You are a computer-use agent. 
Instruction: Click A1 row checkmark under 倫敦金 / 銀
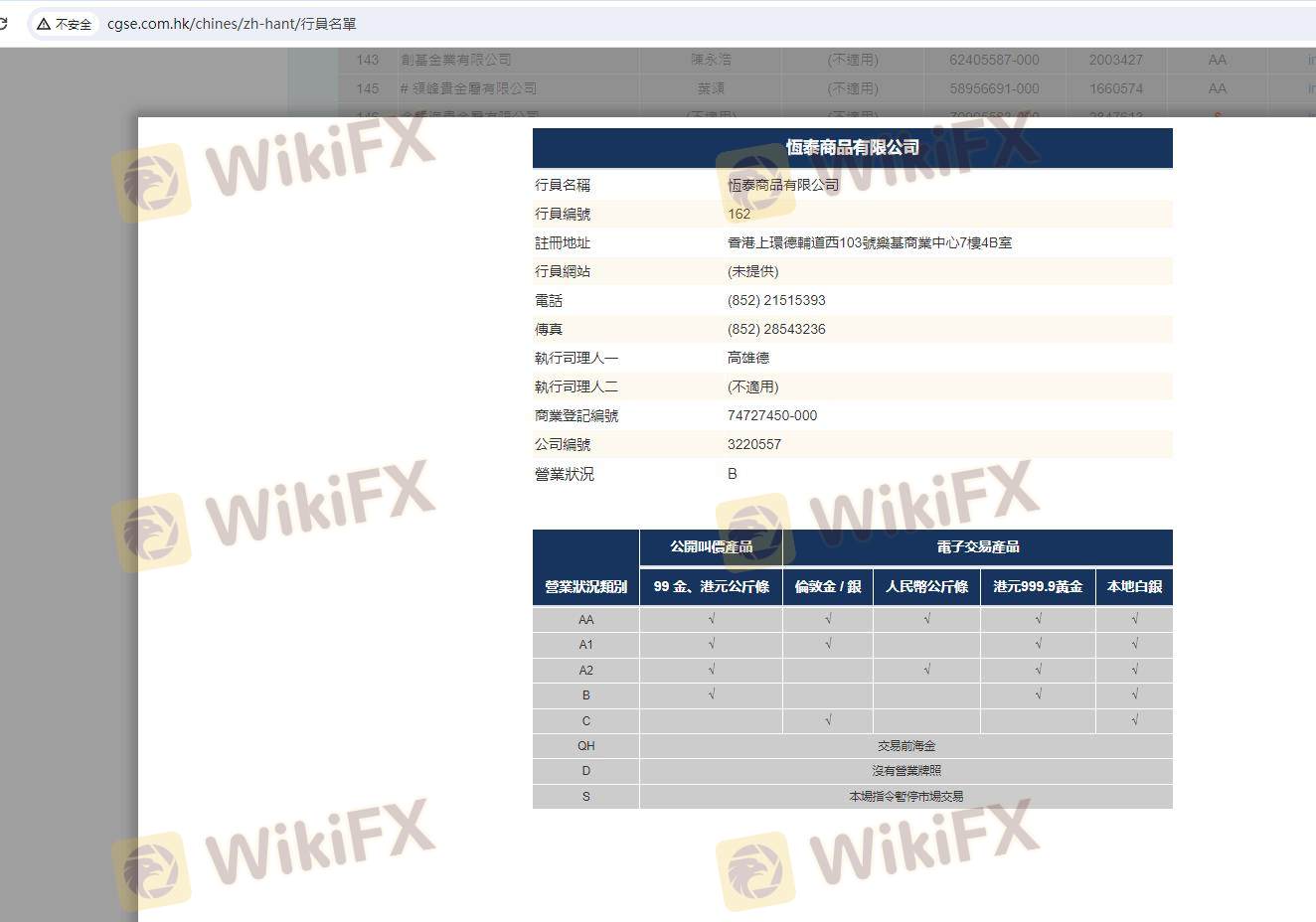click(828, 645)
